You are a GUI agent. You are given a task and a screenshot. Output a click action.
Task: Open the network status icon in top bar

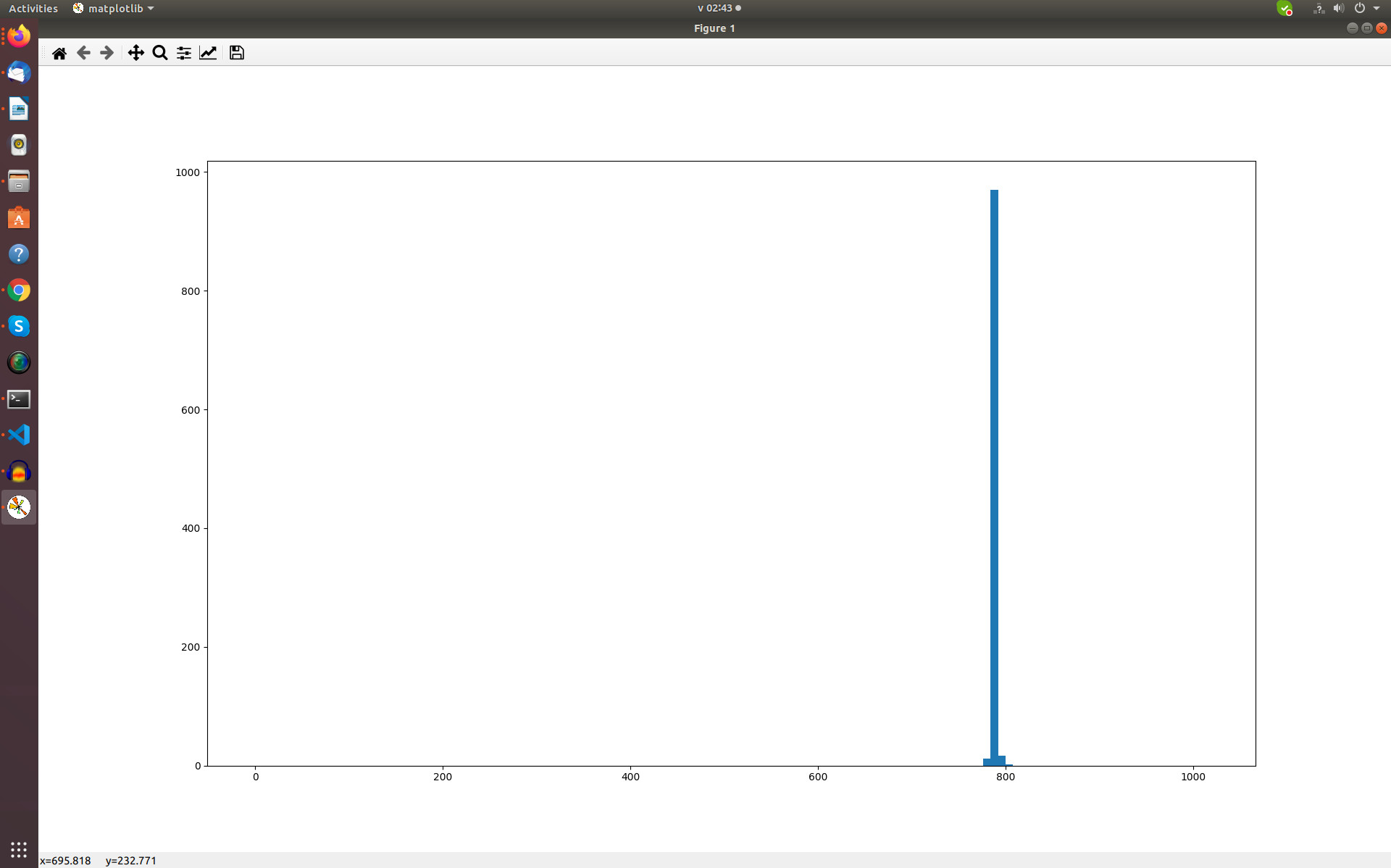(1319, 9)
